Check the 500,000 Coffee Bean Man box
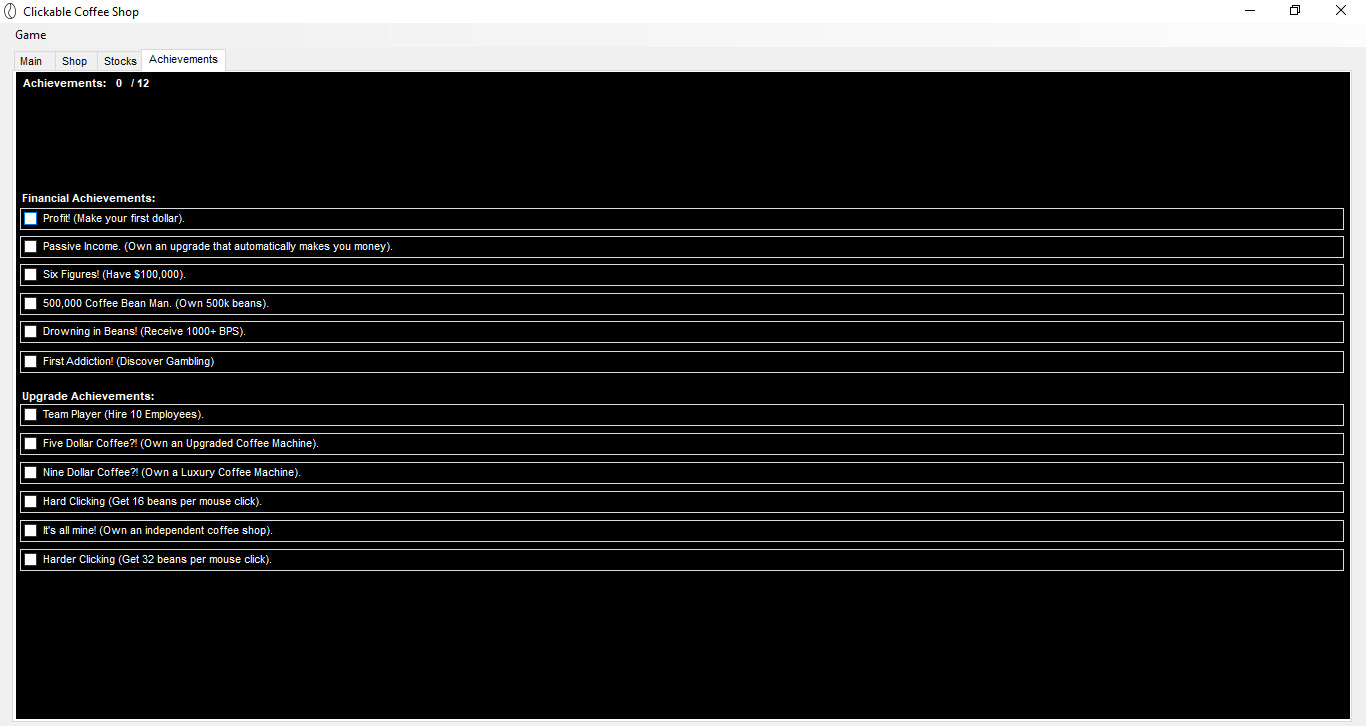The width and height of the screenshot is (1366, 726). pyautogui.click(x=30, y=303)
